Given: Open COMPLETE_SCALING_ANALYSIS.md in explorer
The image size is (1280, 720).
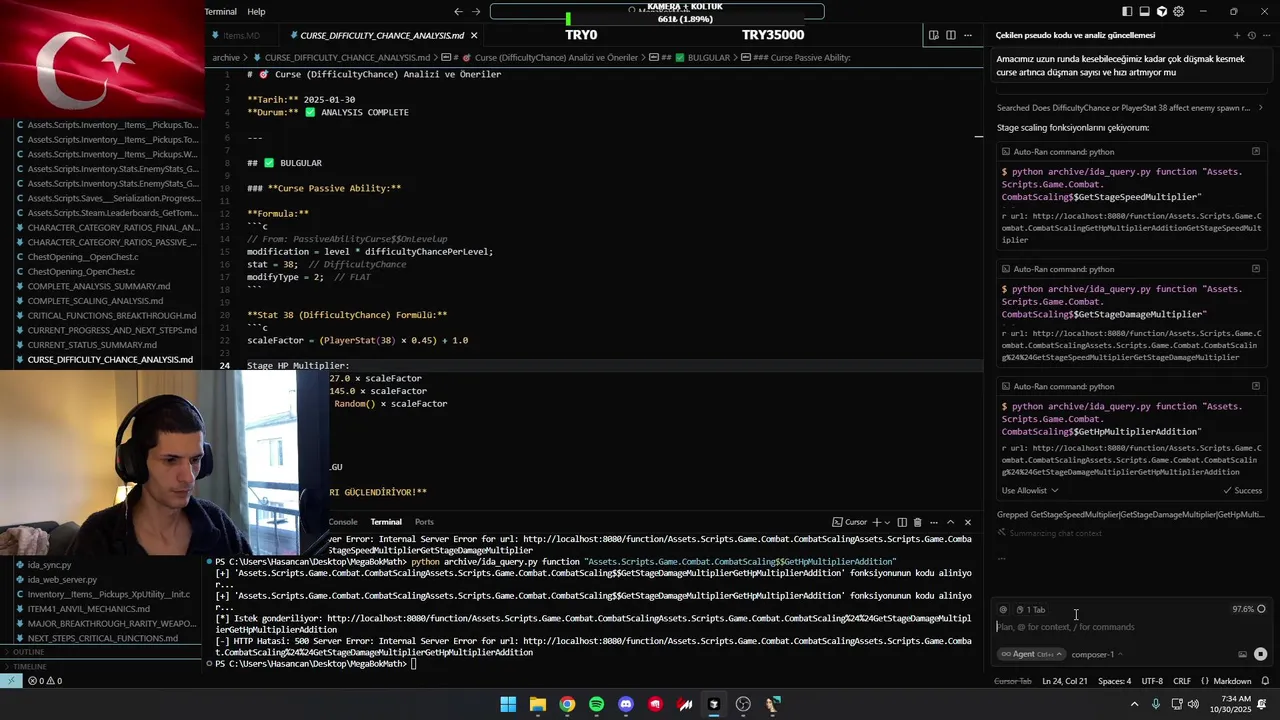Looking at the screenshot, I should [x=95, y=301].
